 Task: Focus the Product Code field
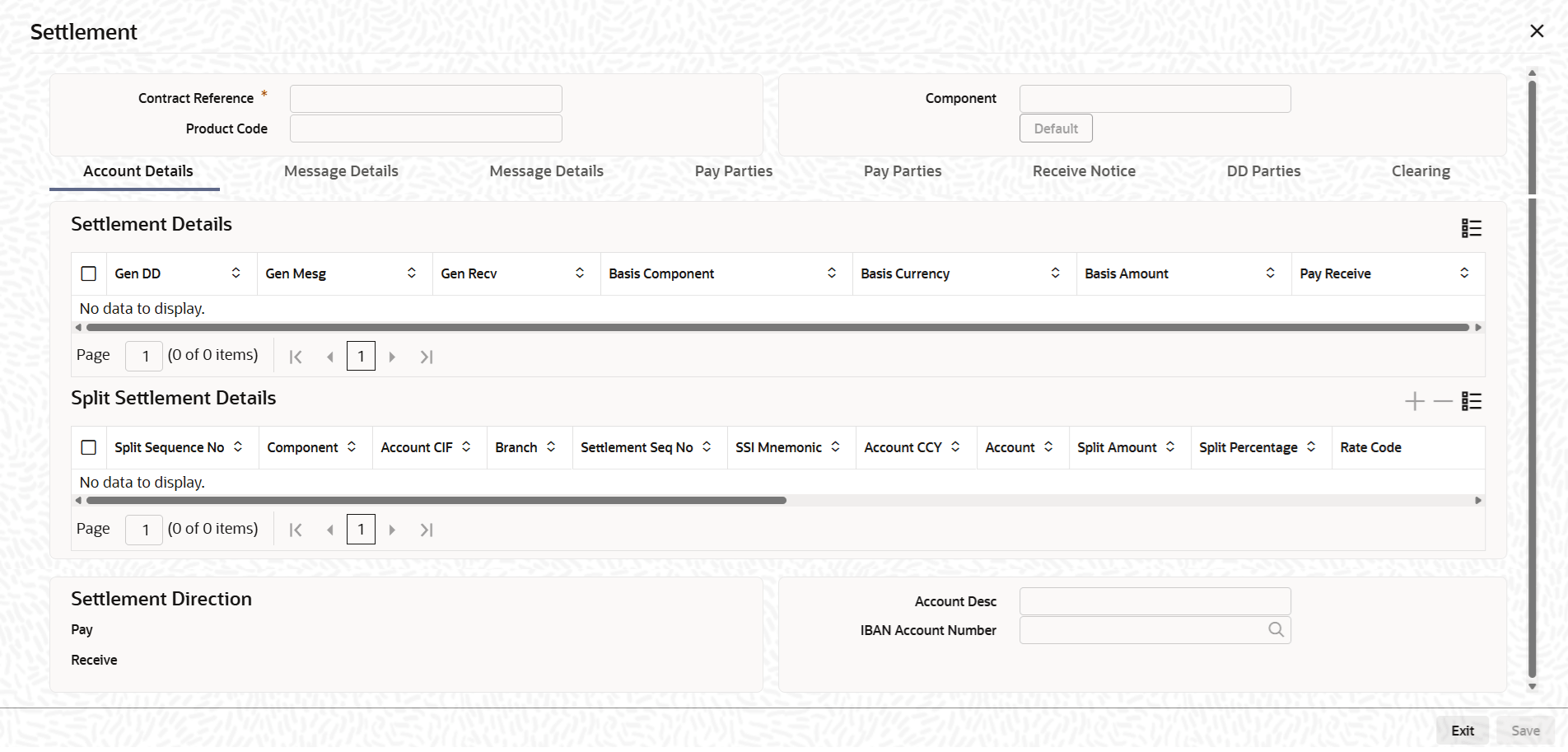pyautogui.click(x=426, y=128)
